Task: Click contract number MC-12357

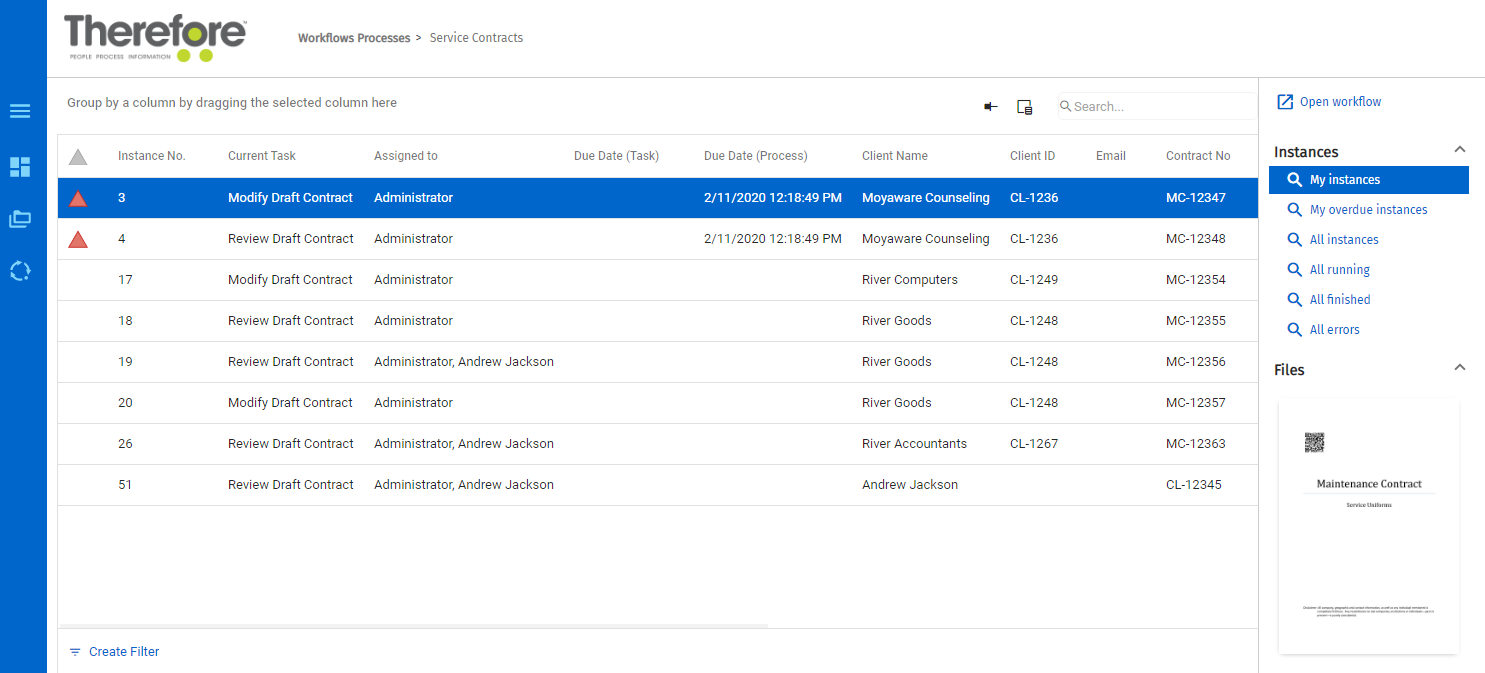Action: [x=1196, y=403]
